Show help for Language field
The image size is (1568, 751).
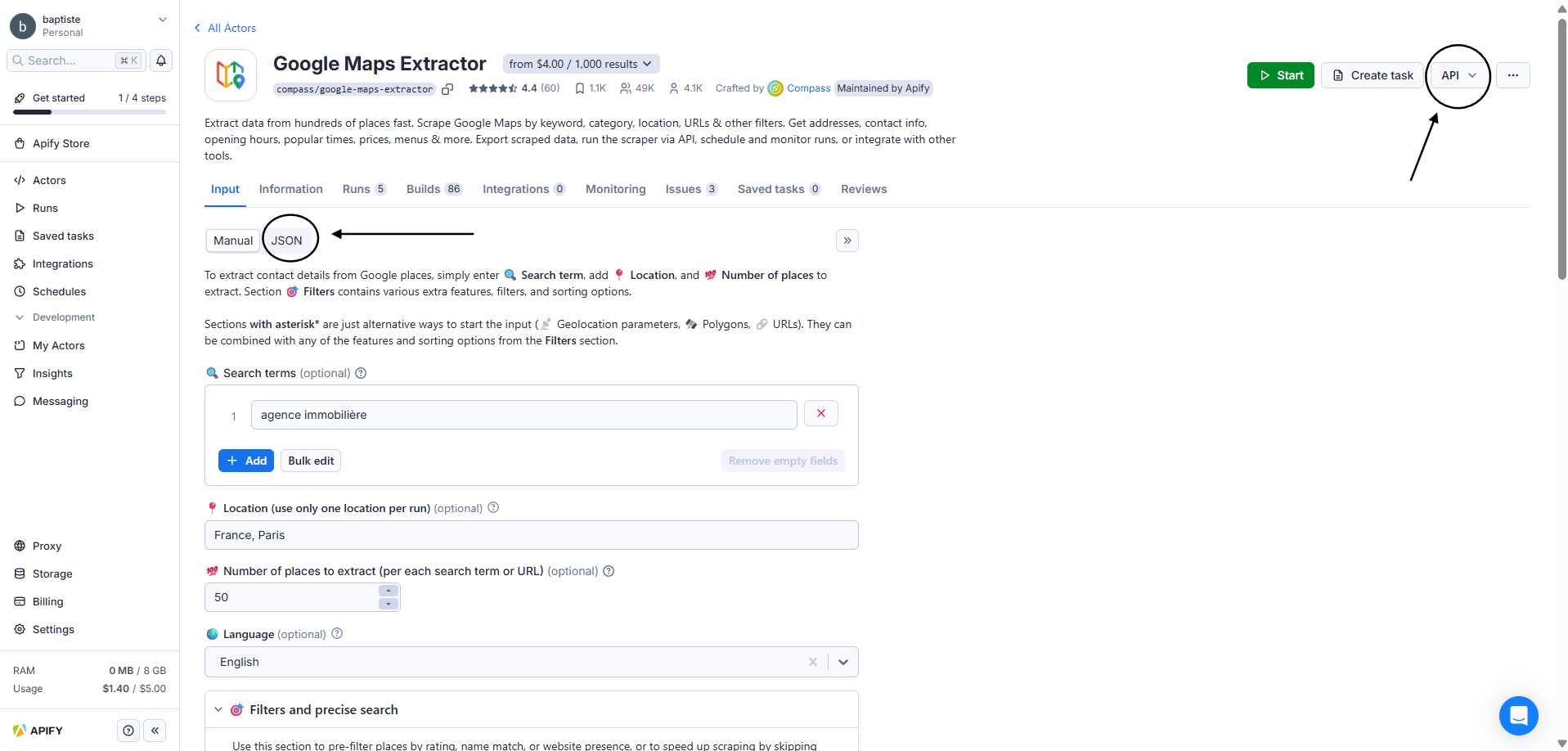(337, 633)
